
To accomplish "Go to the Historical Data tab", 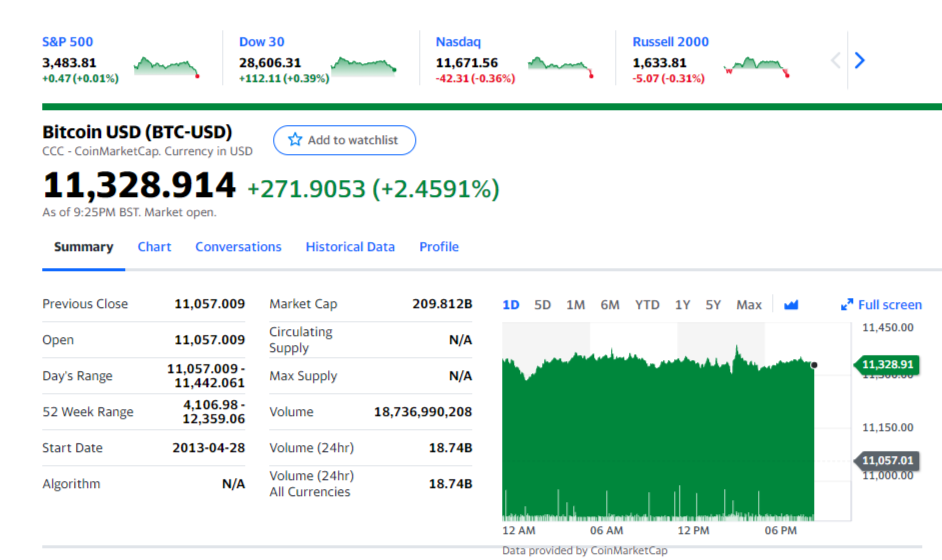I will click(x=350, y=247).
